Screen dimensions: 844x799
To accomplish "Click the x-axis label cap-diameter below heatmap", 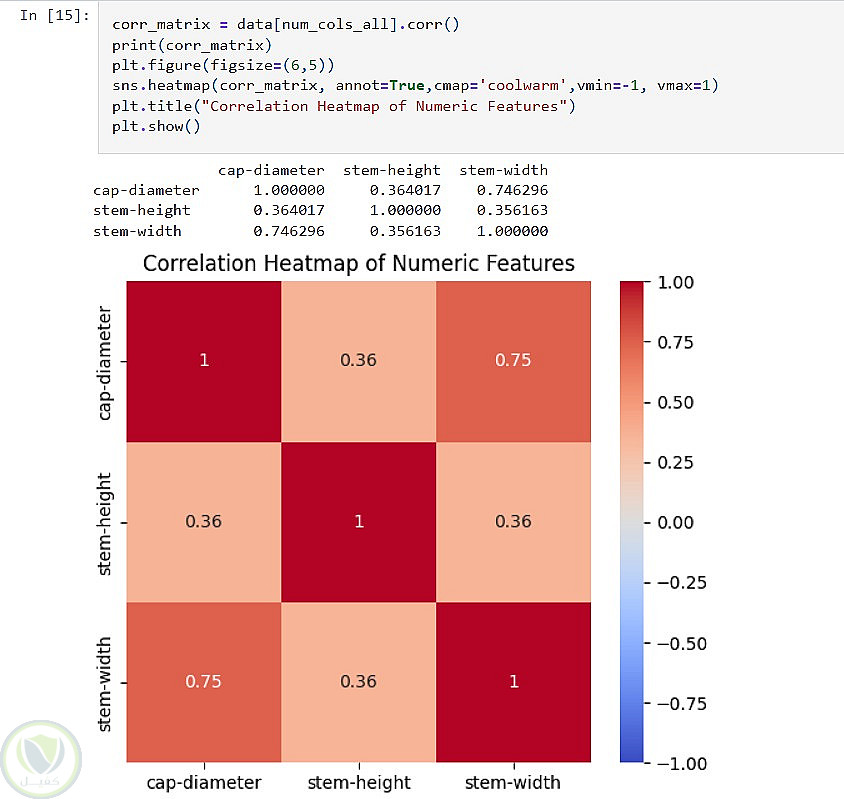I will 204,782.
